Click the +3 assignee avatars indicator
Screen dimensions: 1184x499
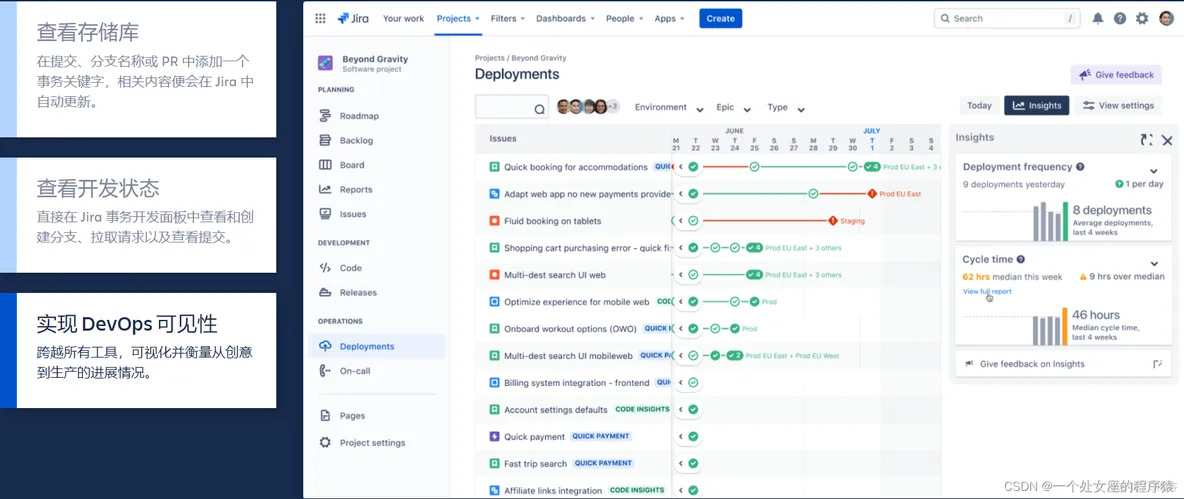point(613,107)
